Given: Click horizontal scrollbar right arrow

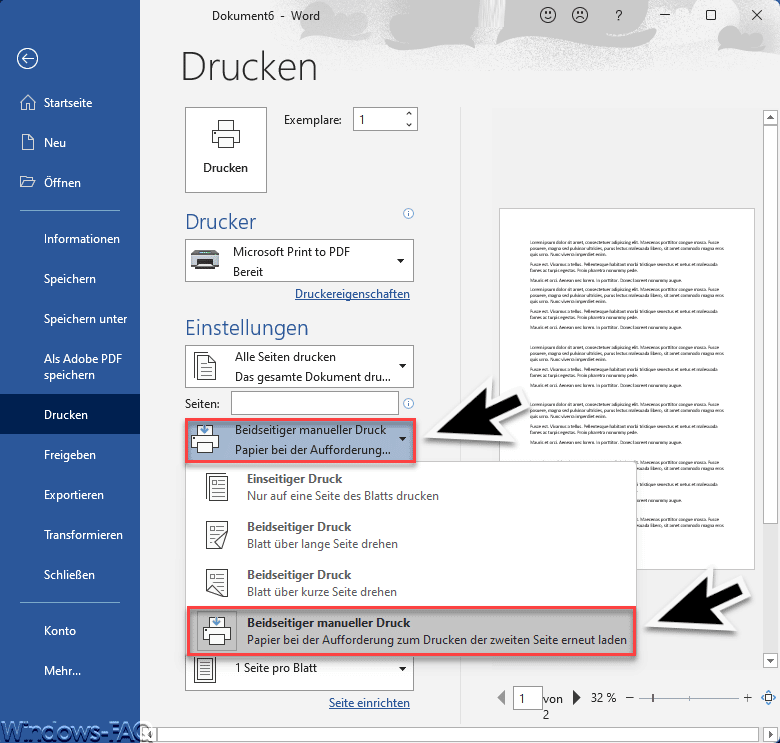Looking at the screenshot, I should 770,735.
